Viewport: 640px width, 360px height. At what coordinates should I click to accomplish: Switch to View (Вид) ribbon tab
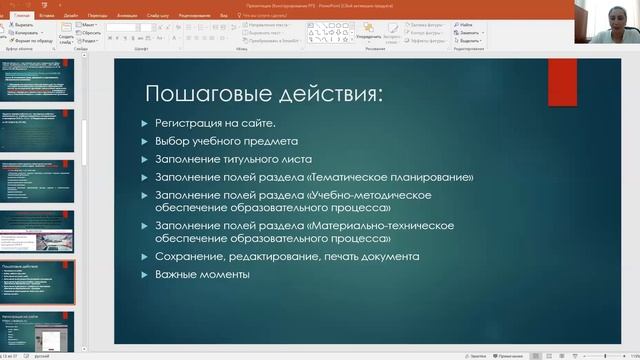pyautogui.click(x=224, y=16)
